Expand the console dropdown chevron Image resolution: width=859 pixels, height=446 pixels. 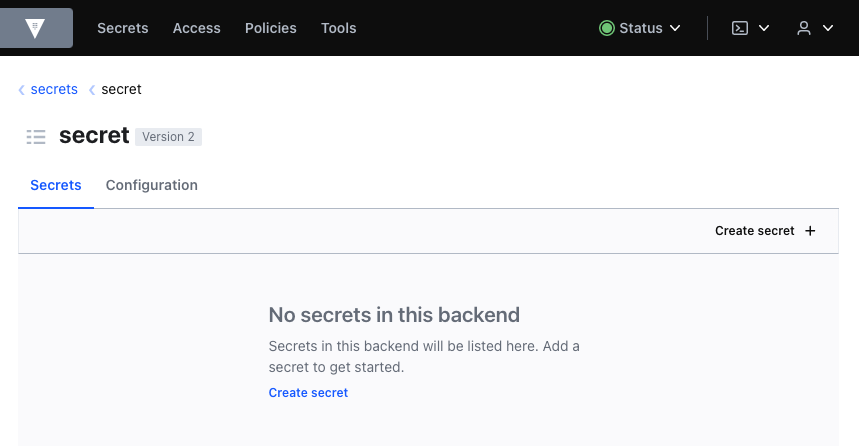click(x=764, y=28)
